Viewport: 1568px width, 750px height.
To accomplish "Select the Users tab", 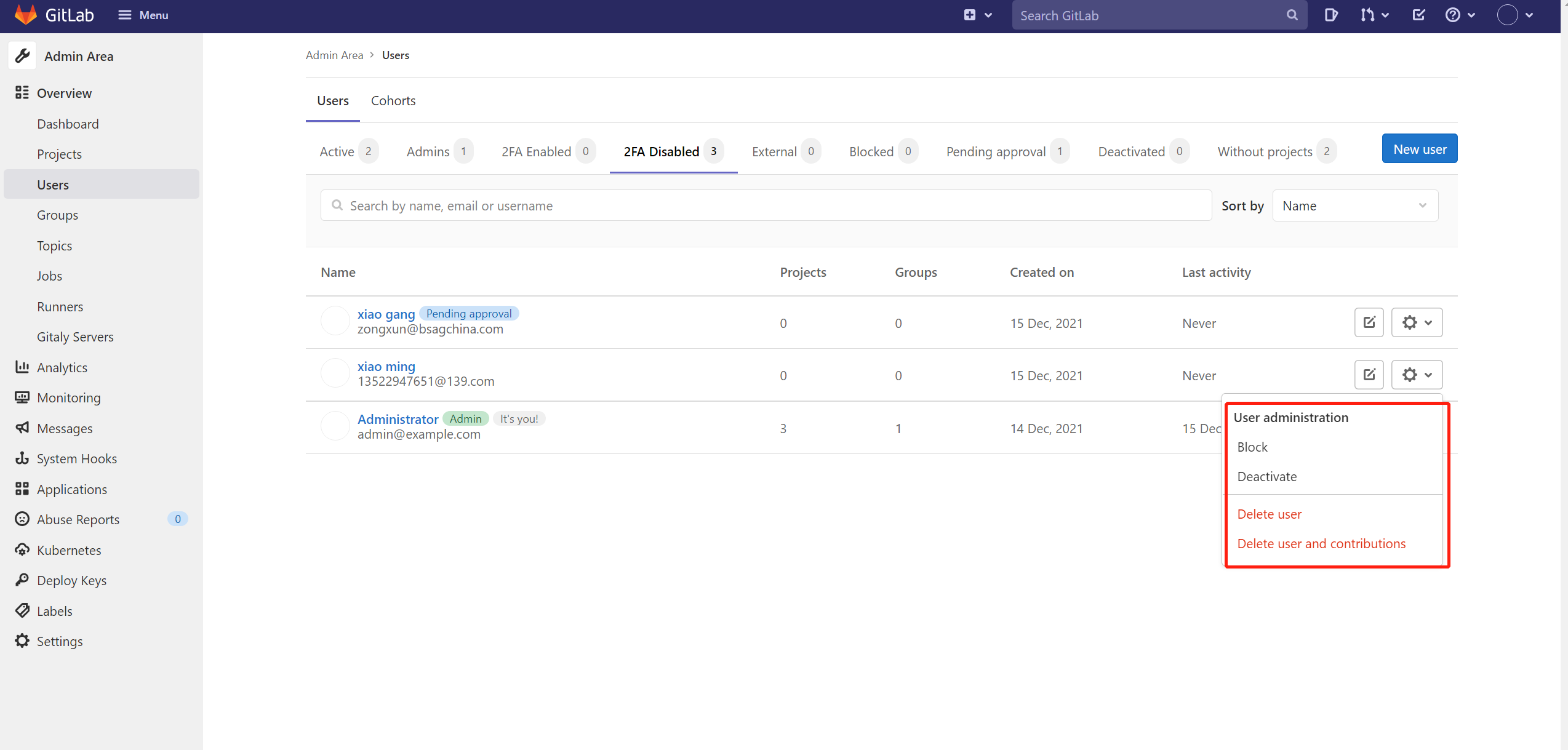I will point(332,100).
